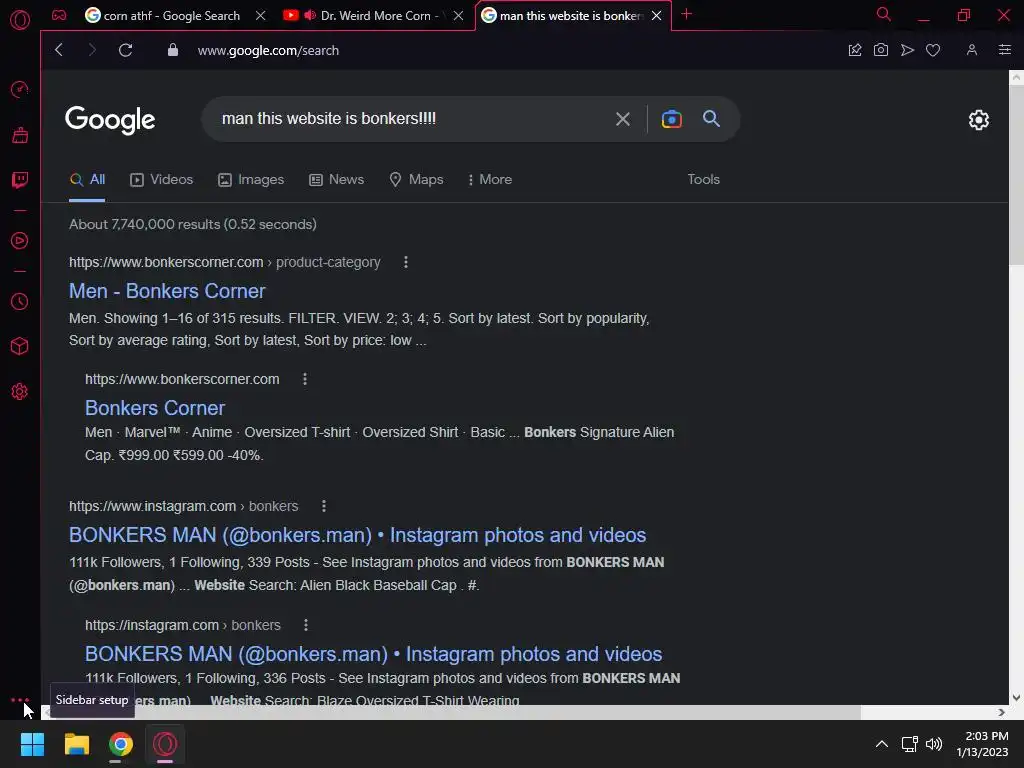Open second BONKERS MAN Instagram result

374,654
